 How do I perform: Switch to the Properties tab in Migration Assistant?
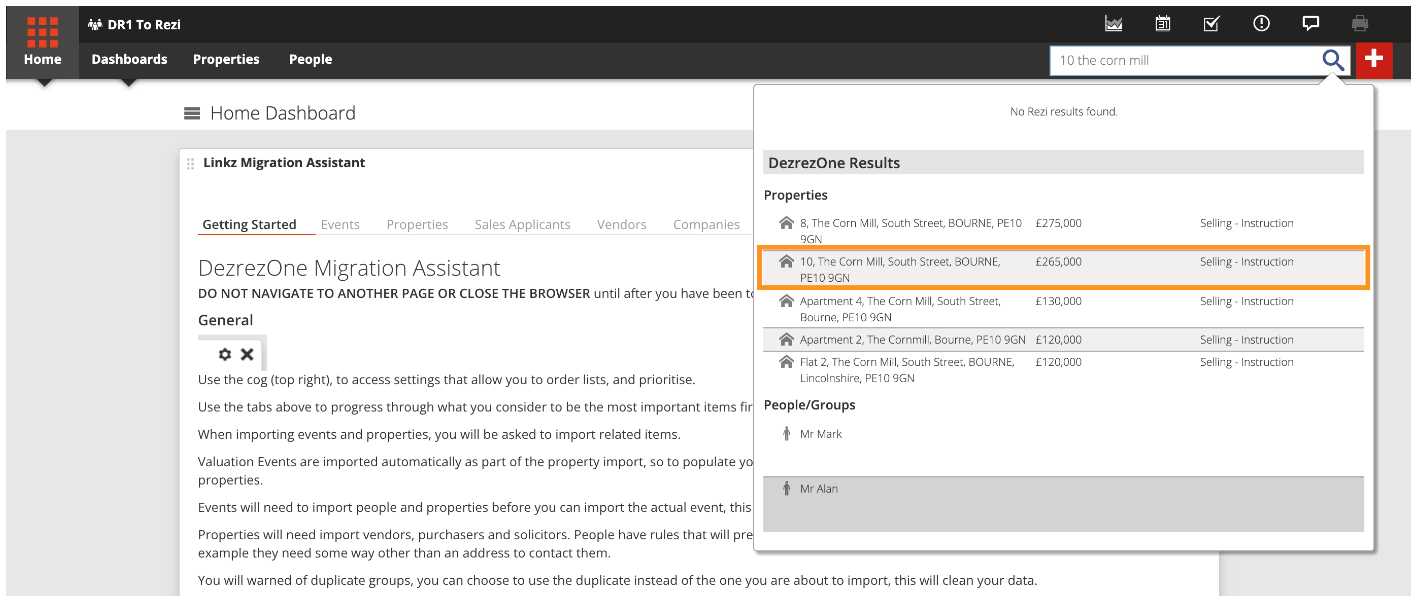[417, 225]
